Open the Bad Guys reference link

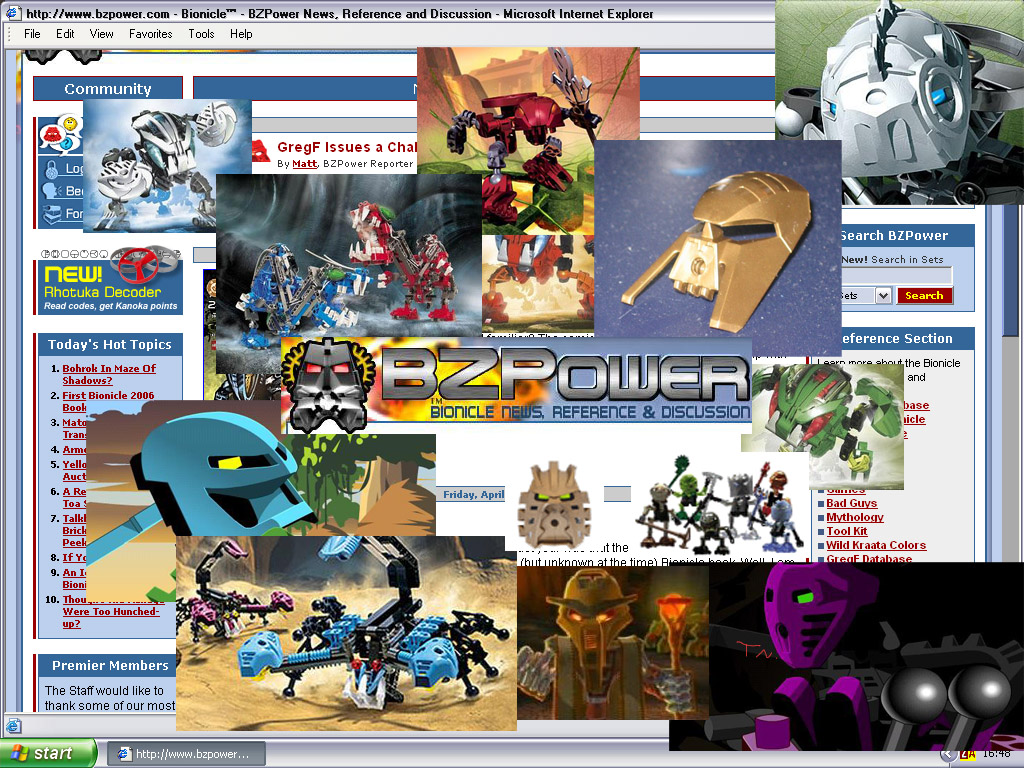tap(852, 503)
